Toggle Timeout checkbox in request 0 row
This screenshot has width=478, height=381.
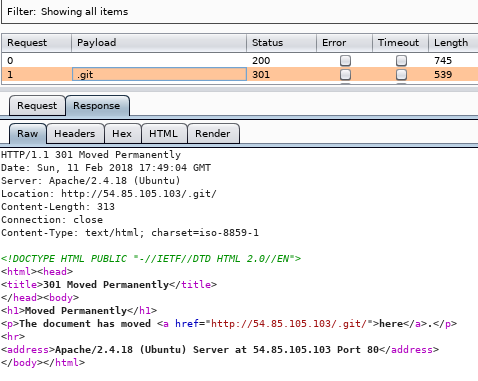click(x=401, y=61)
